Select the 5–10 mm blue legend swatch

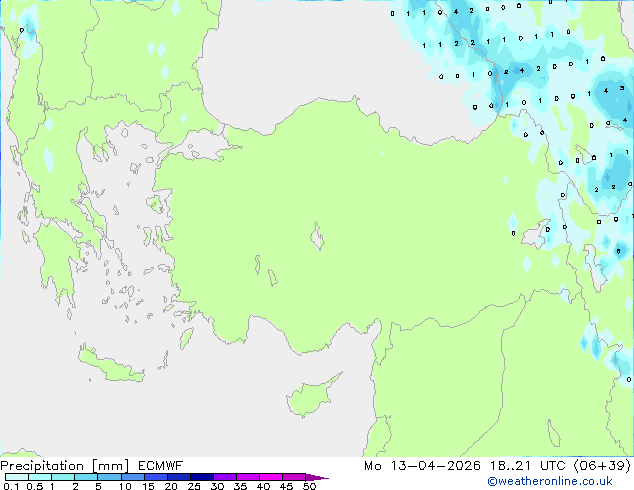coord(109,477)
